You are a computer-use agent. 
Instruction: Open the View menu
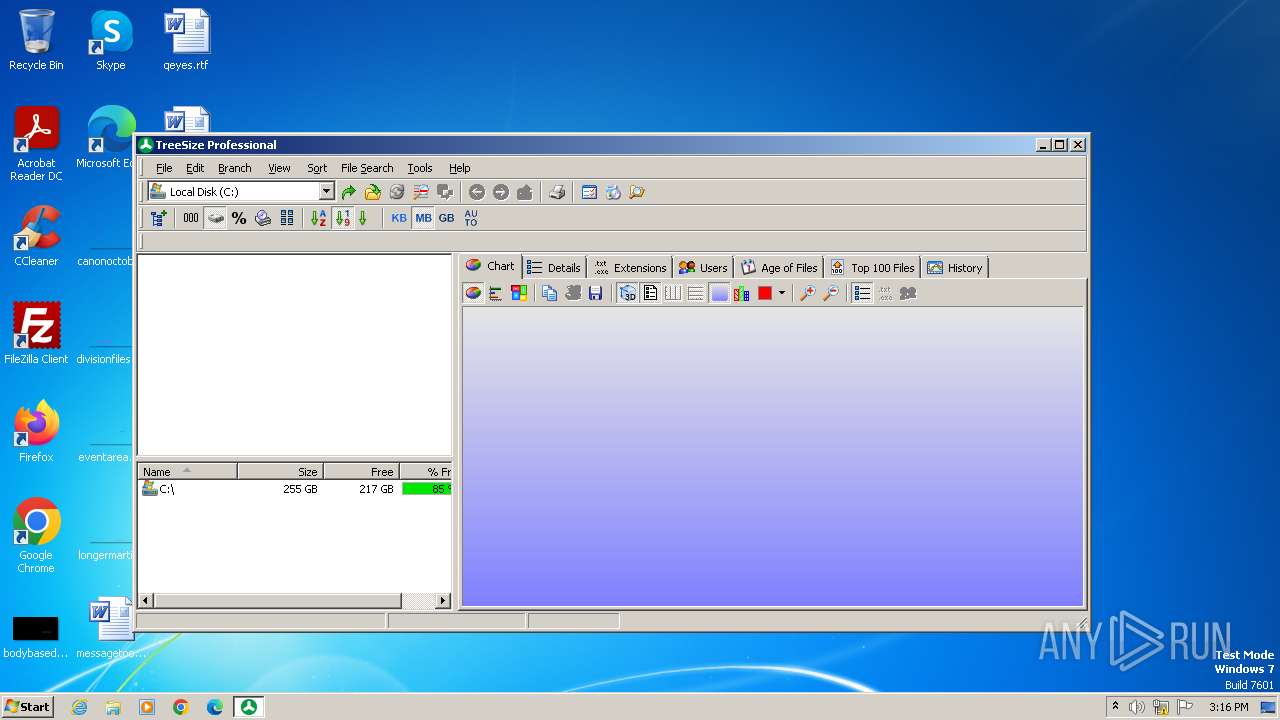(279, 168)
